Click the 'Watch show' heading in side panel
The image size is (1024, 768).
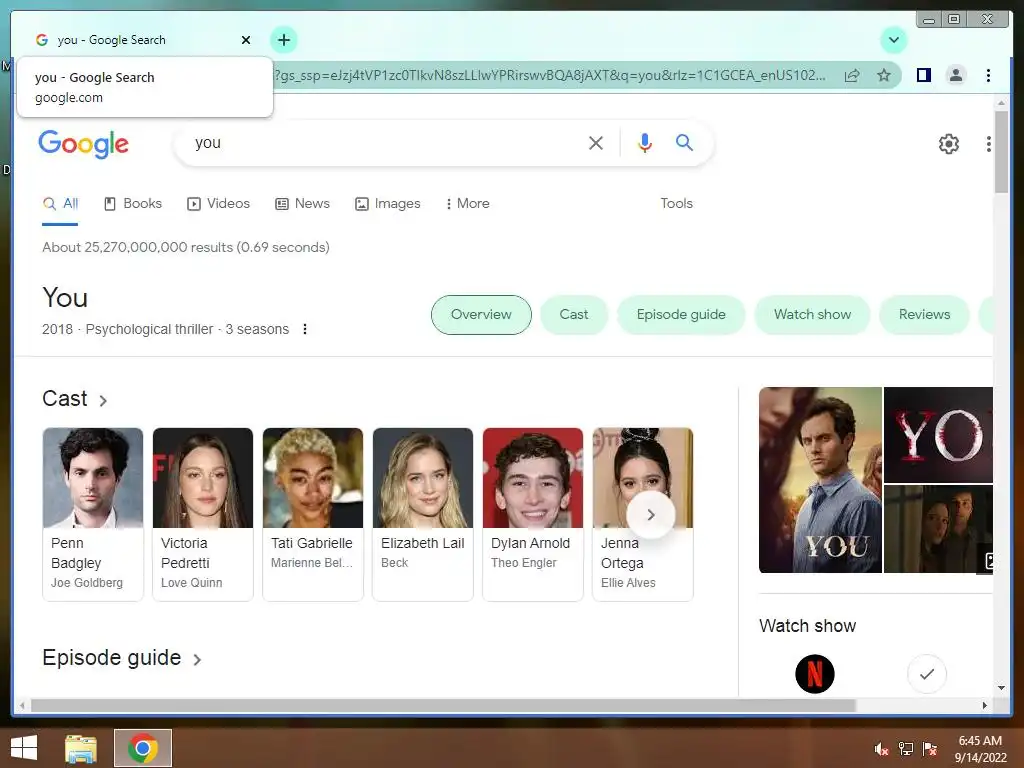807,626
